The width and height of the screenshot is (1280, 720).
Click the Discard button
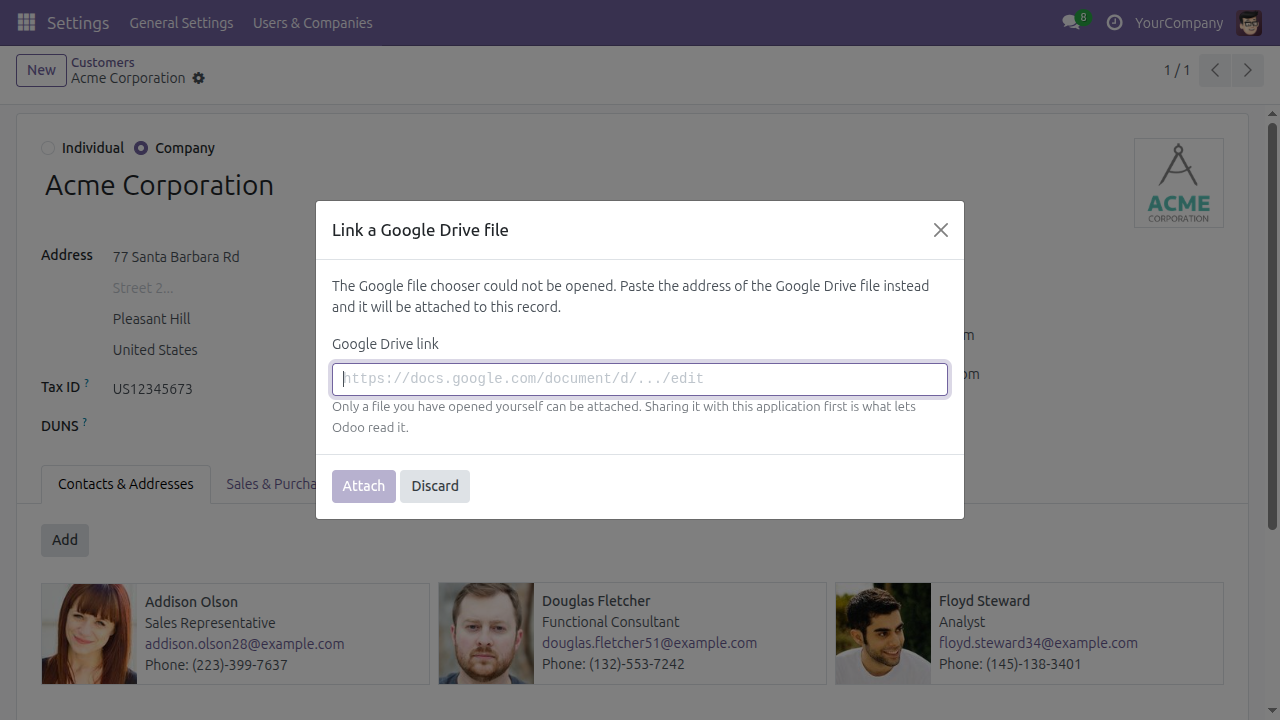point(435,486)
